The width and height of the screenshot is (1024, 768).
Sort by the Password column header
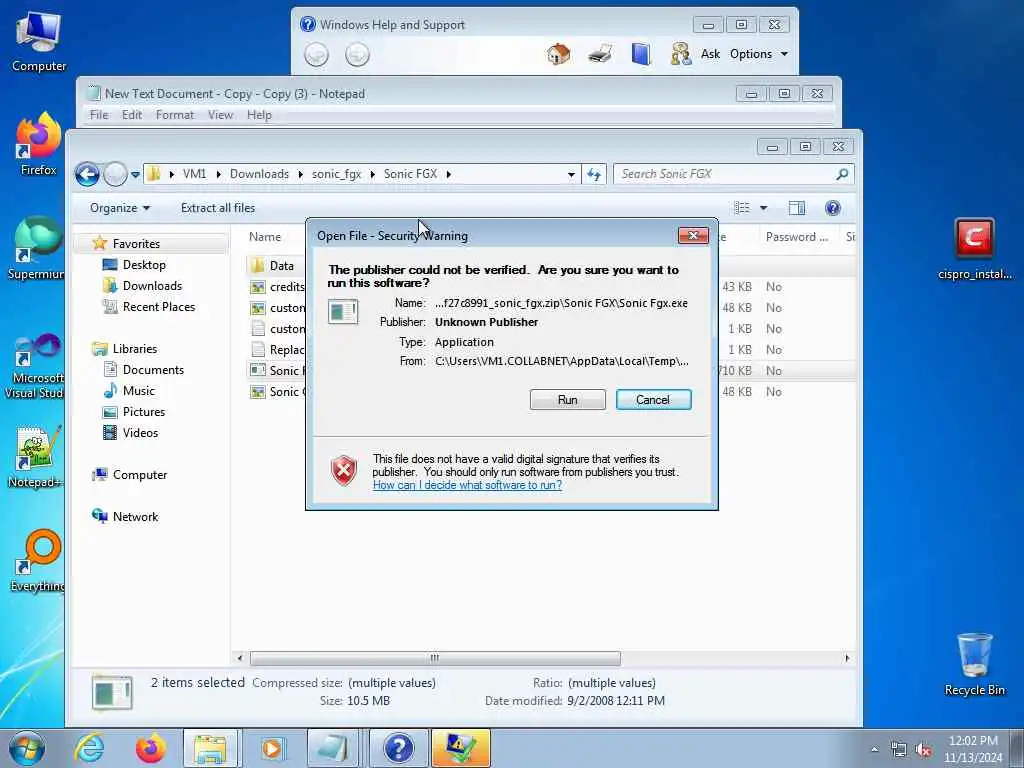[797, 237]
